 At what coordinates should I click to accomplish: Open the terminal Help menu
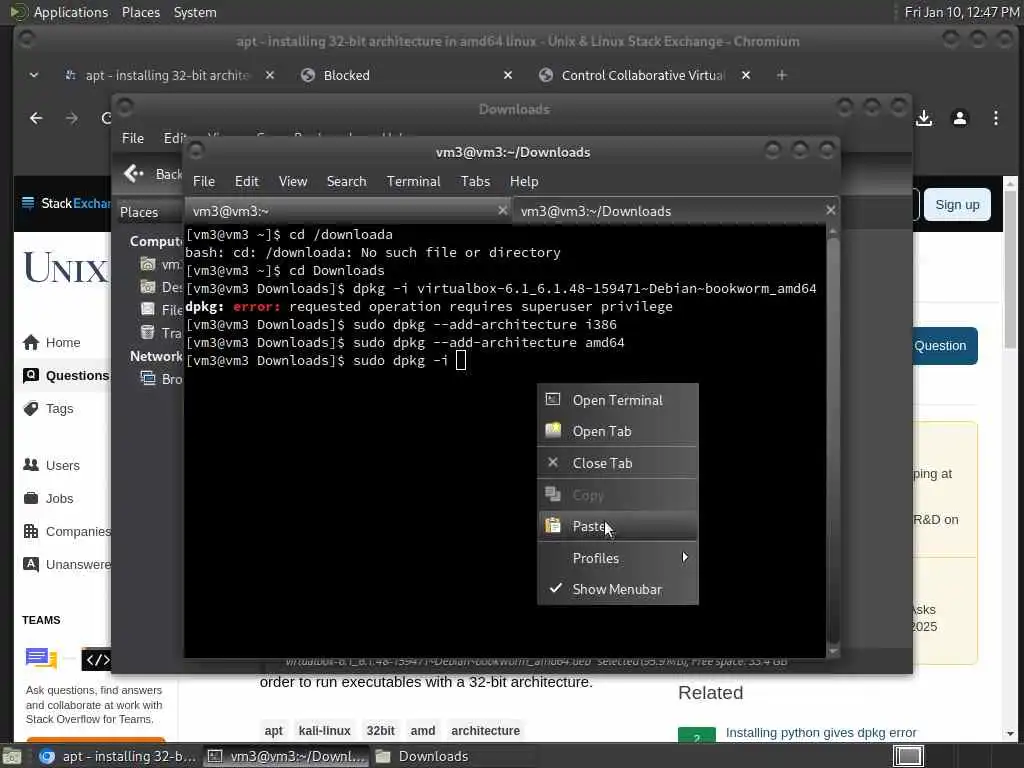click(x=524, y=182)
